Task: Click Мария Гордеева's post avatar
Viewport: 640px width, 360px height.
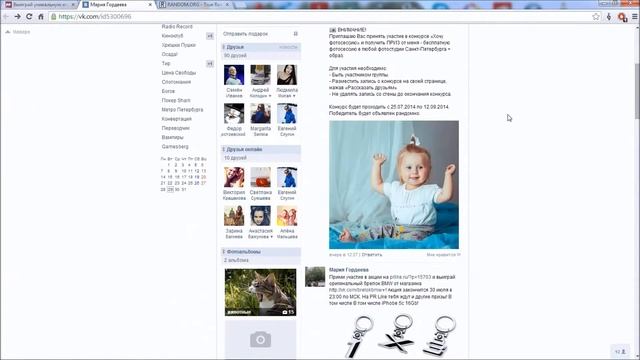Action: (x=315, y=277)
